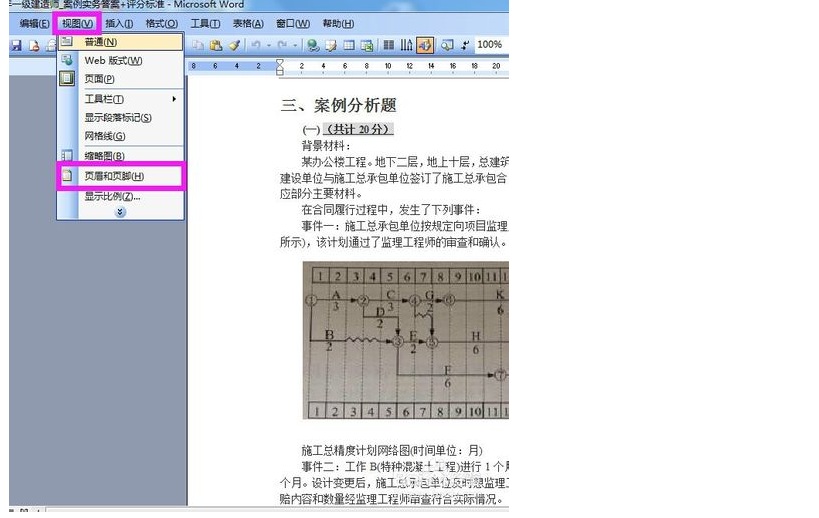
Task: Click the line 背景材料:
Action: coord(326,146)
